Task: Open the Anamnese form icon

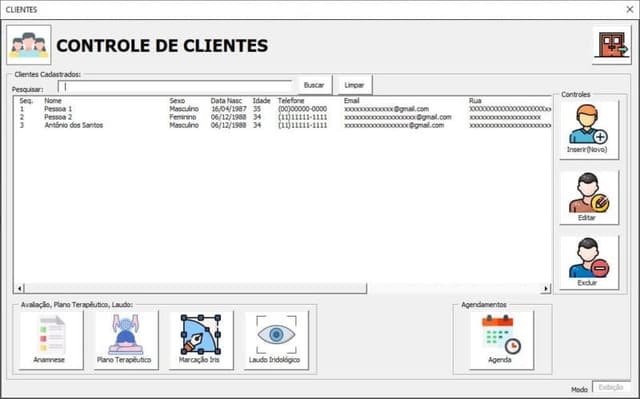Action: coord(51,340)
